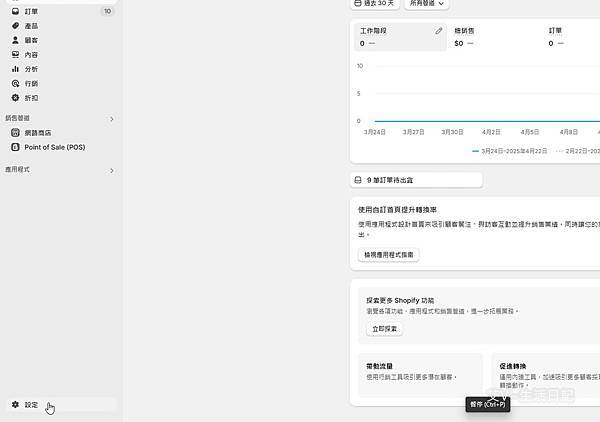
Task: Open Point of Sale (POS) channel
Action: pos(61,147)
